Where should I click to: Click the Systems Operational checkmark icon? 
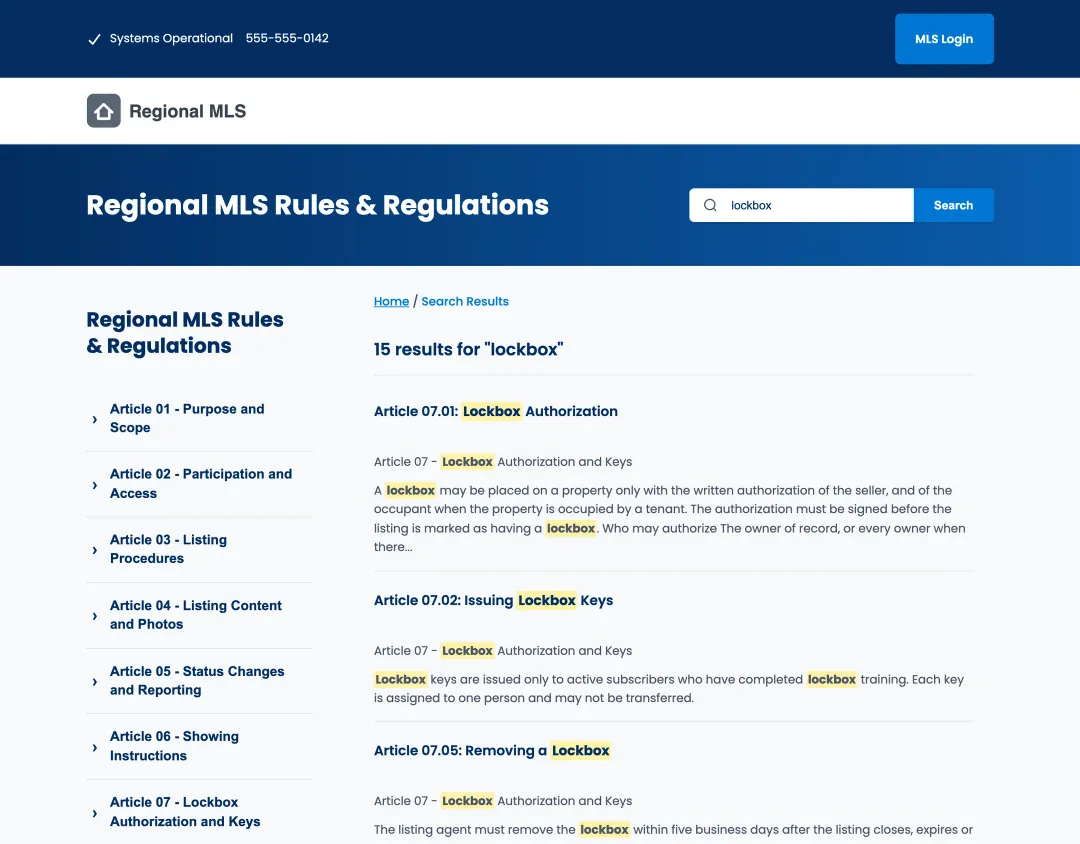click(x=94, y=39)
